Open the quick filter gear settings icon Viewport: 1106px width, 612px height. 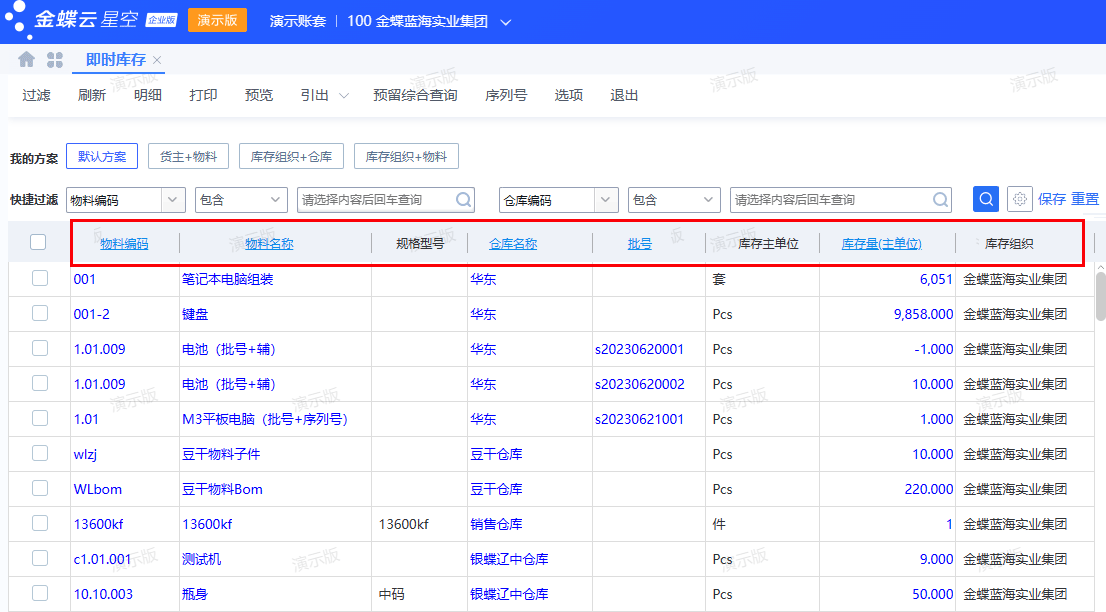1019,199
